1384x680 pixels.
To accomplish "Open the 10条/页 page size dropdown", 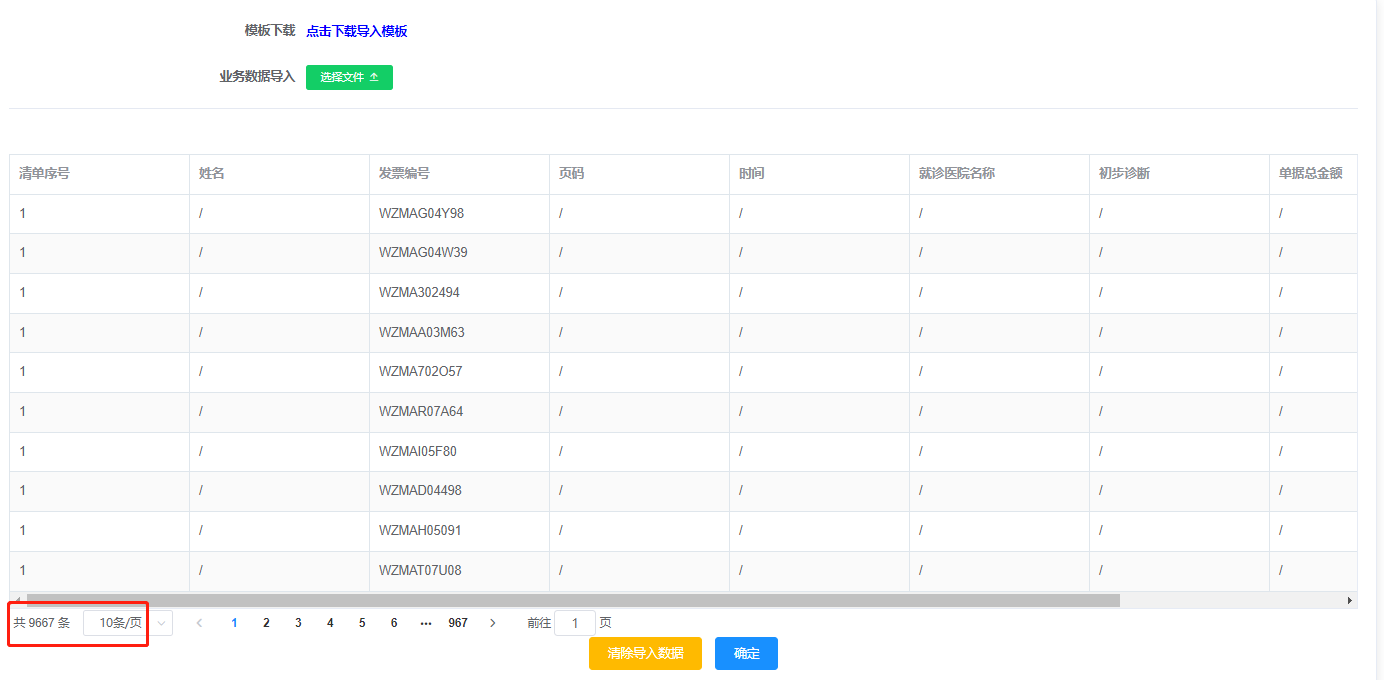I will click(128, 623).
